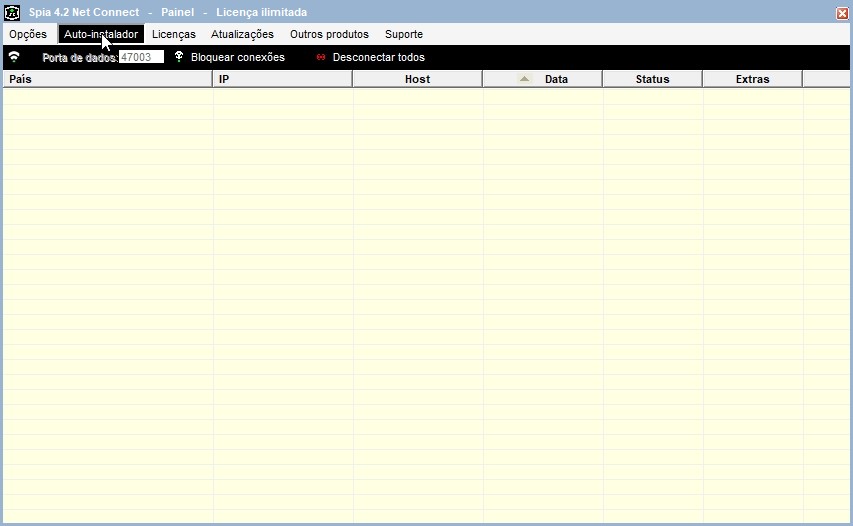Click the Bloquear conexões button

(x=238, y=57)
